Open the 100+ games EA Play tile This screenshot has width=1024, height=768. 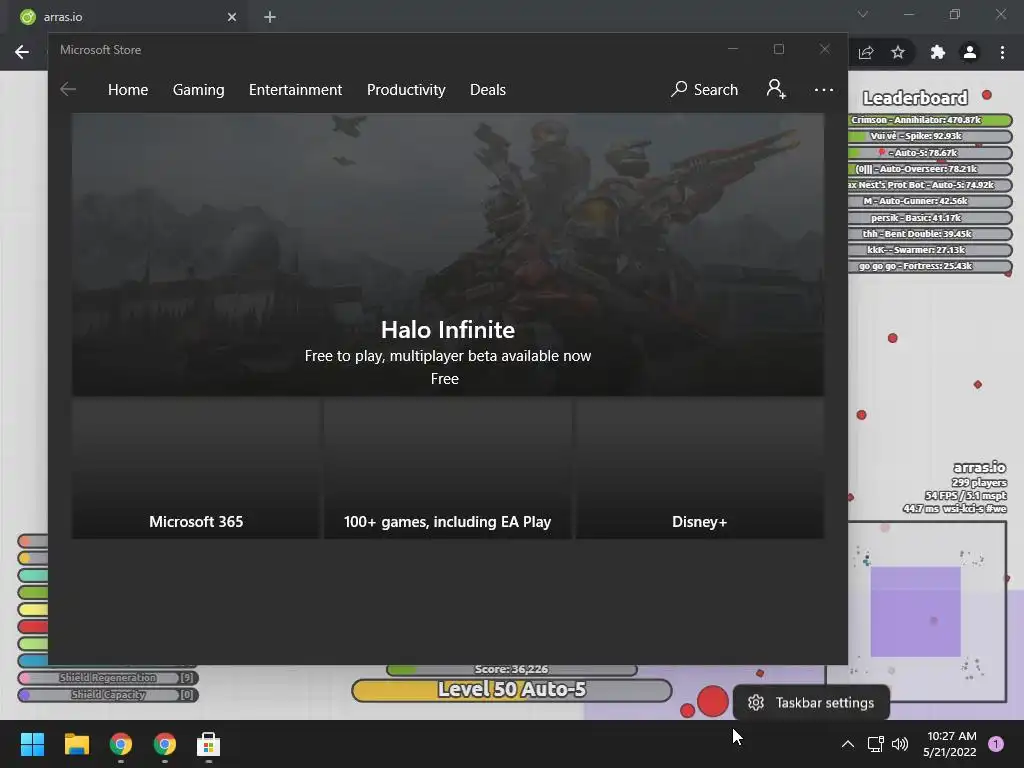[x=447, y=469]
